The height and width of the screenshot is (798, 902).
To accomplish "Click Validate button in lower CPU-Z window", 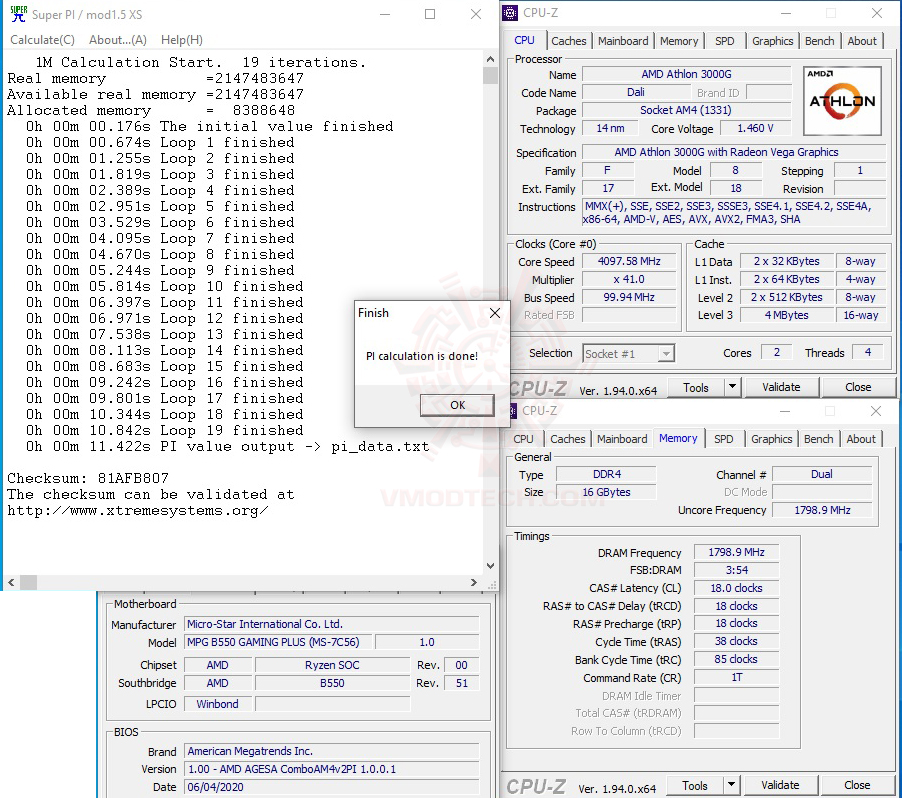I will (779, 785).
